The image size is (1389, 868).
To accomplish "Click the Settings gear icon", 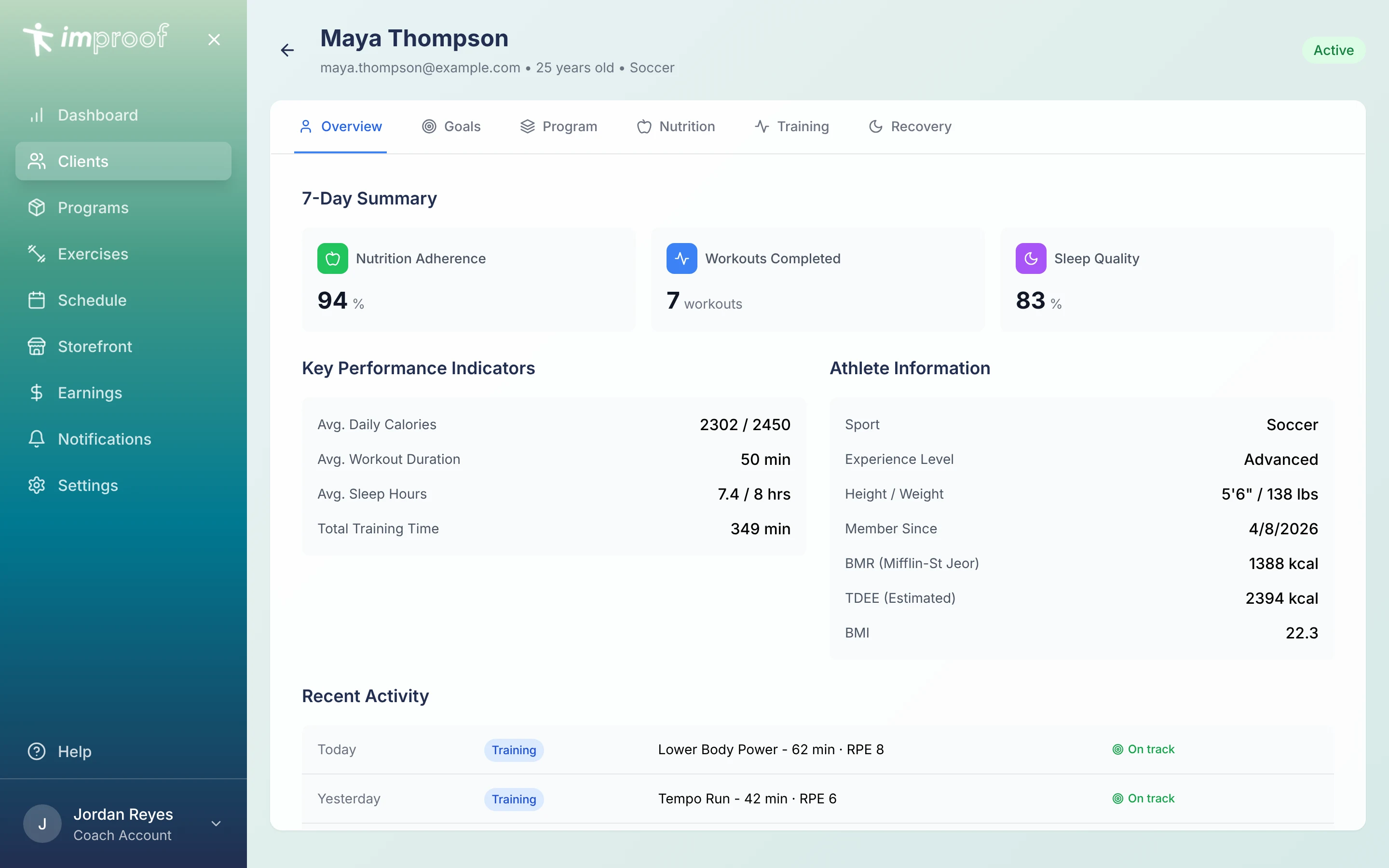I will click(37, 486).
